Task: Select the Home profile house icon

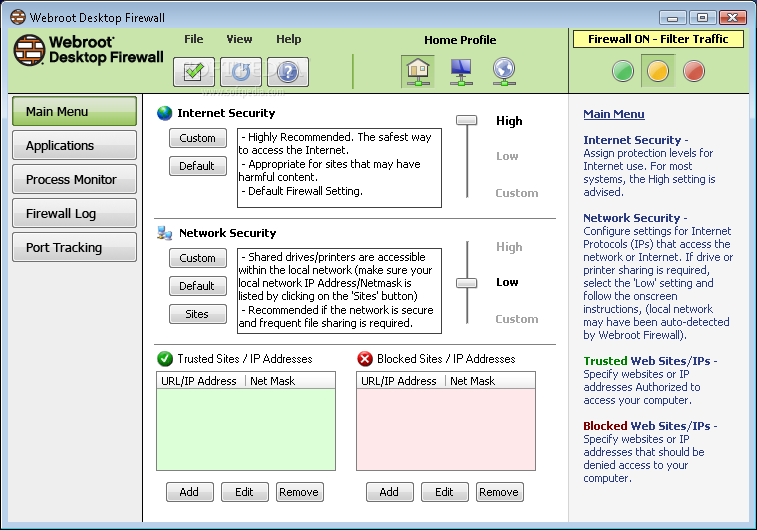Action: 418,71
